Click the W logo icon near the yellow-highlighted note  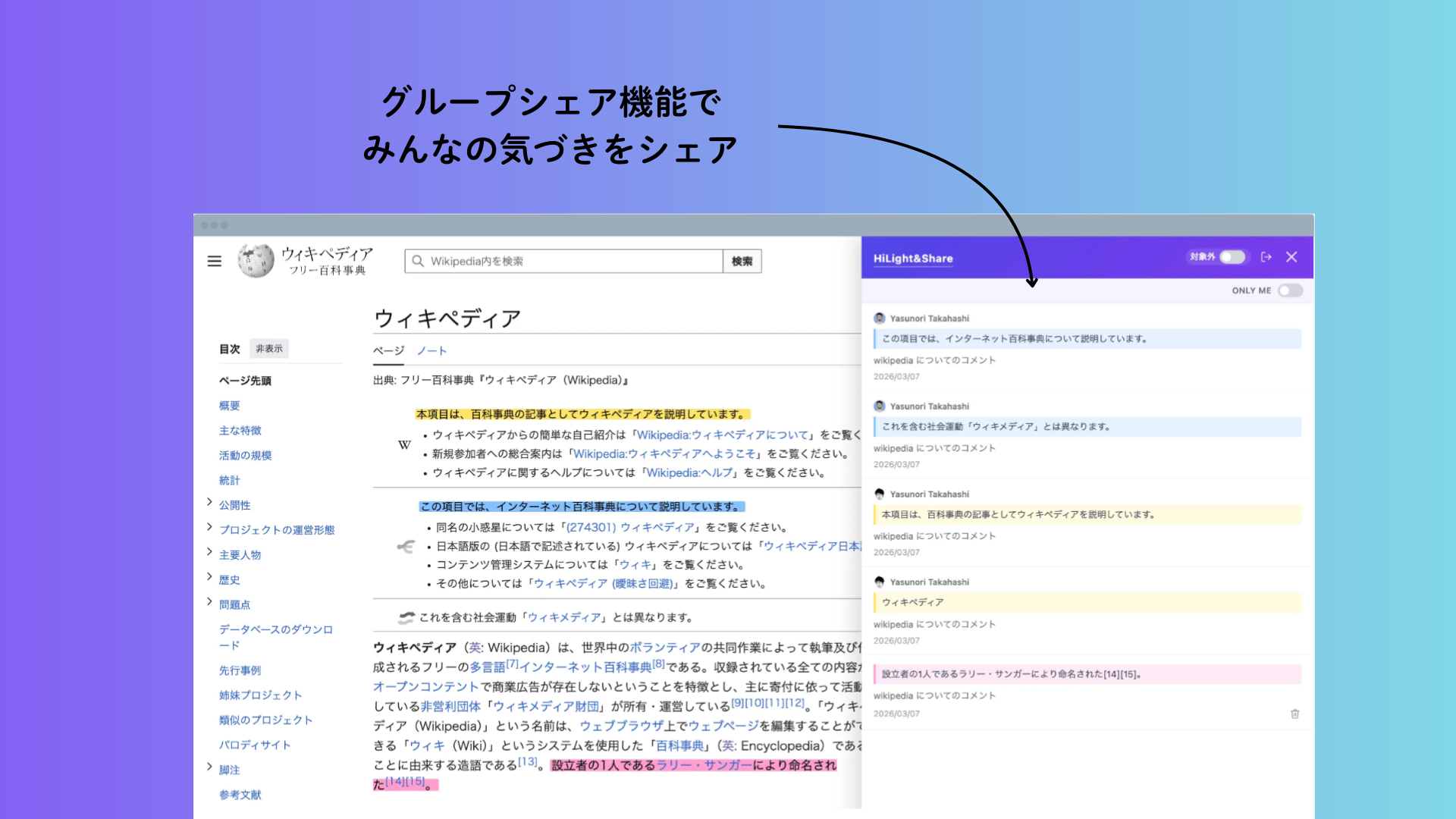coord(404,445)
